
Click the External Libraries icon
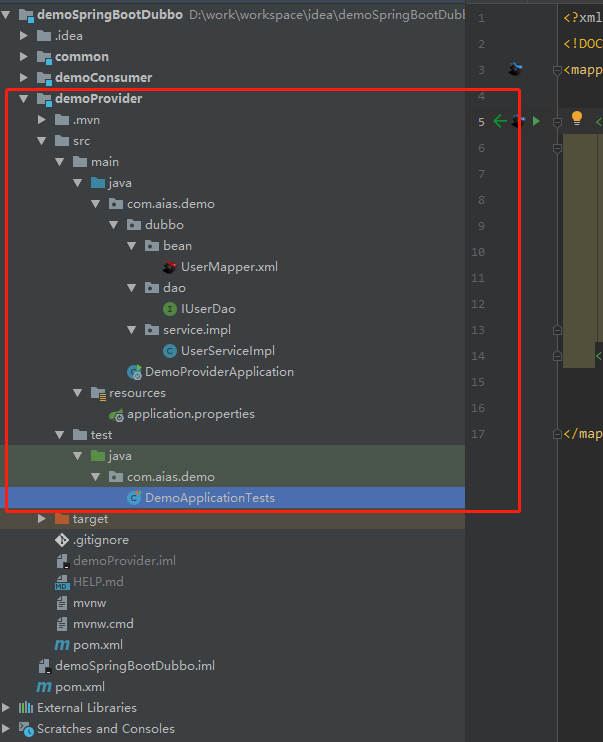coord(26,707)
